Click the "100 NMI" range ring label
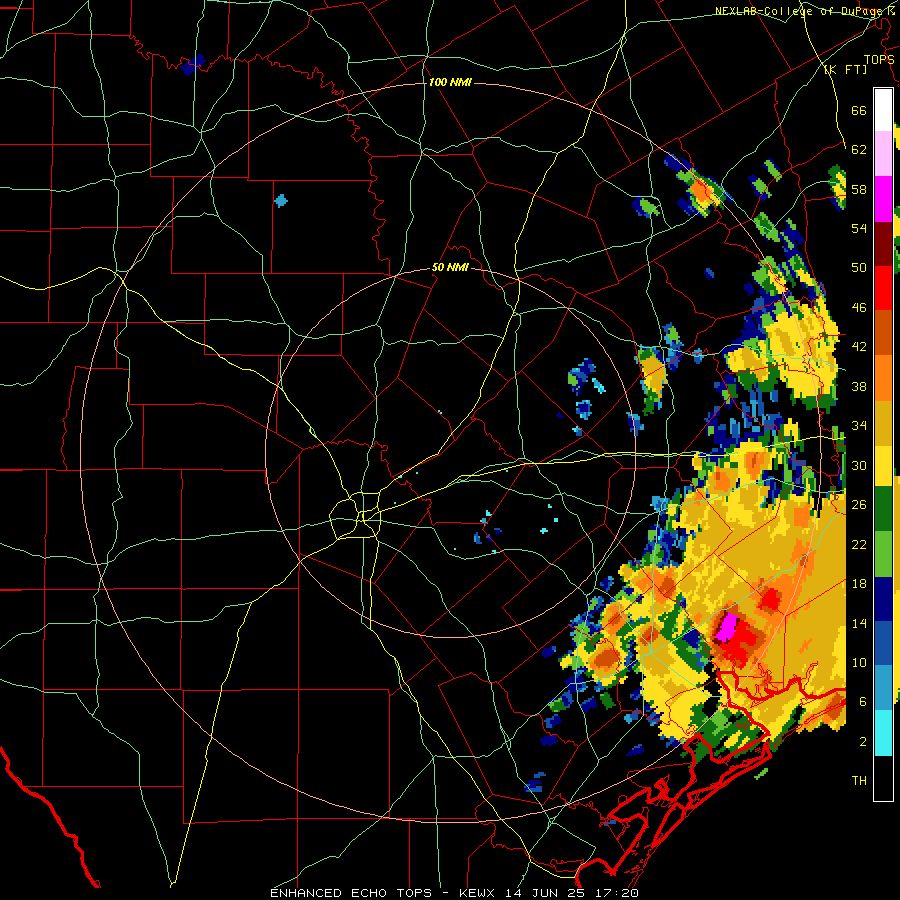 pos(450,83)
